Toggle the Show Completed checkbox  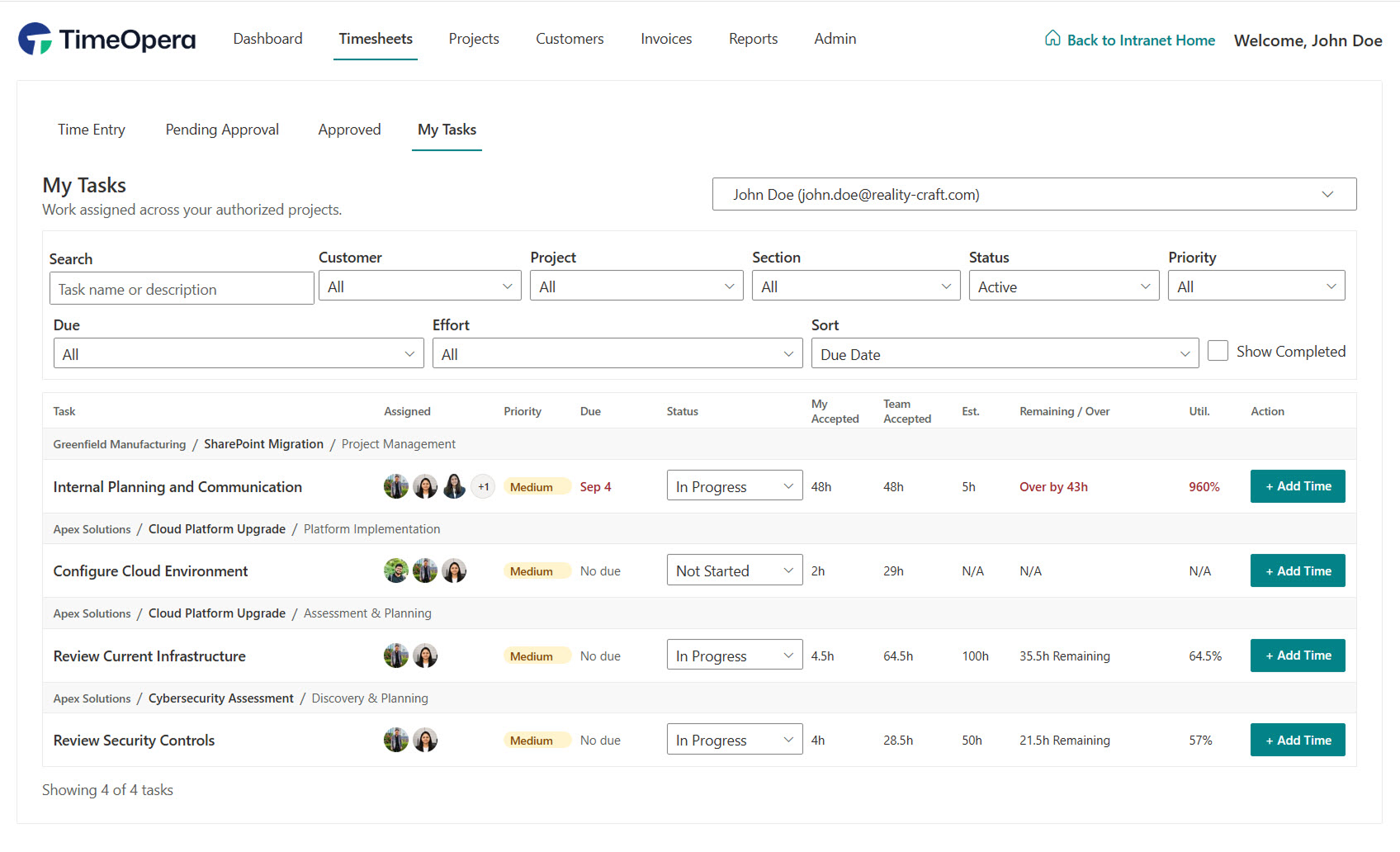(x=1218, y=350)
